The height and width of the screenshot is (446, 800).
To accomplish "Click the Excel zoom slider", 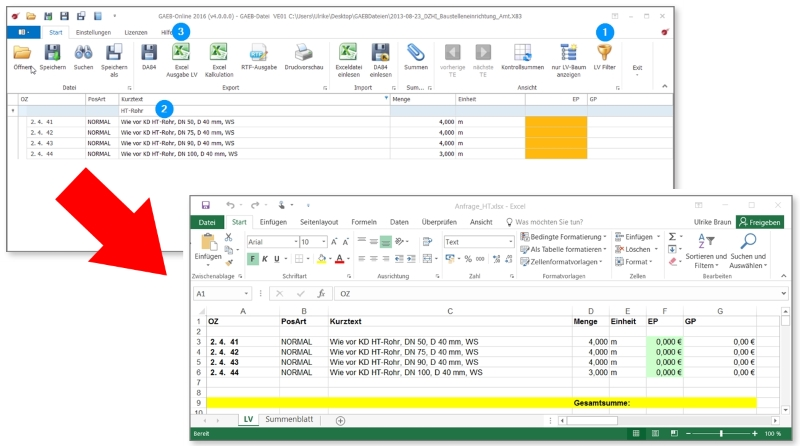I will click(x=720, y=434).
